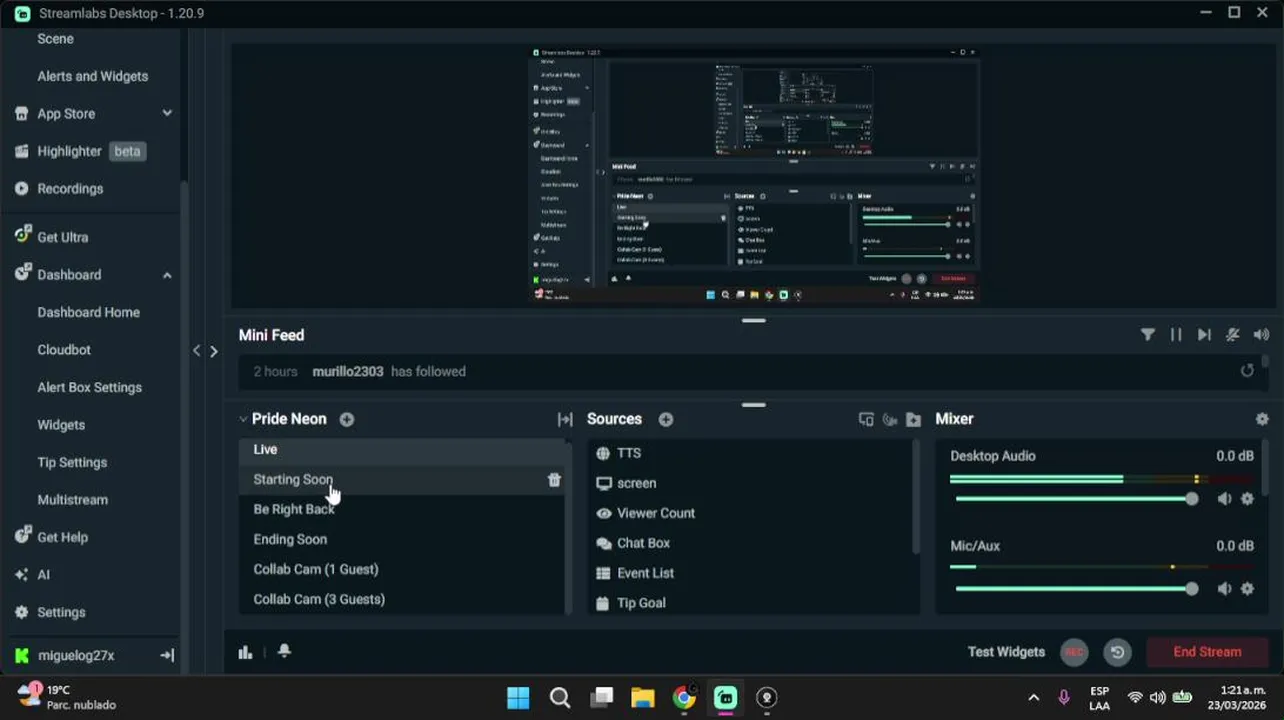Add a new scene with plus icon
Viewport: 1284px width, 720px height.
346,419
